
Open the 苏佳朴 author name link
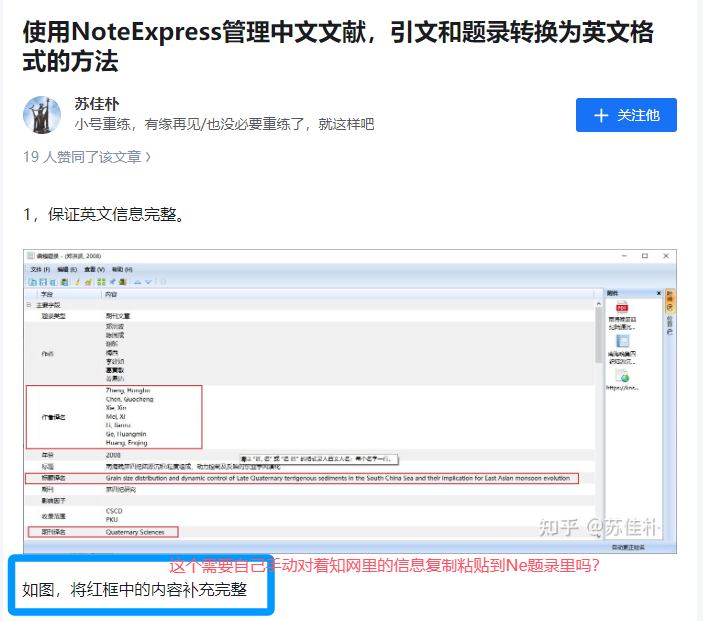(96, 104)
